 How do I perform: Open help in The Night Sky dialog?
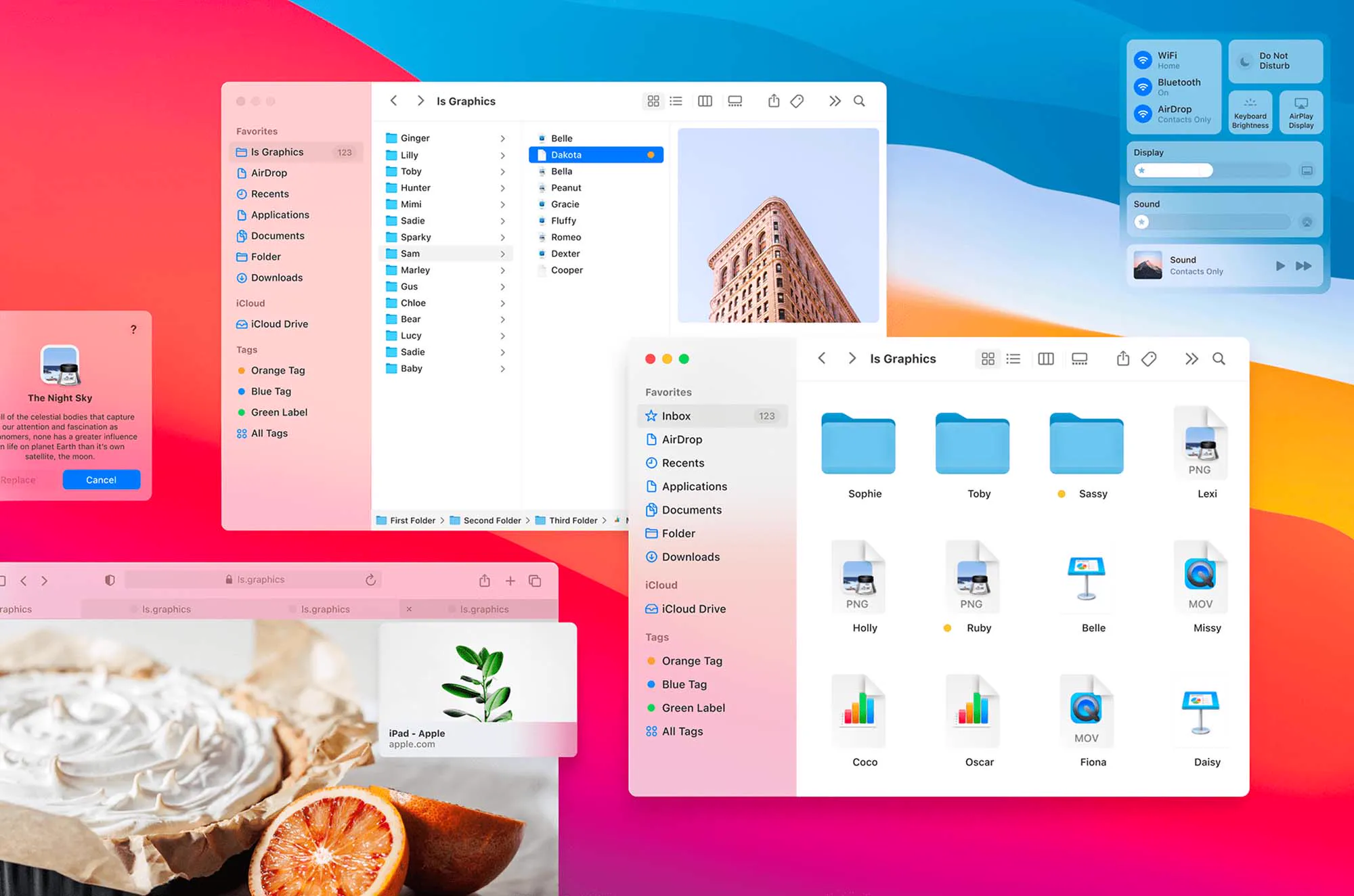coord(133,330)
